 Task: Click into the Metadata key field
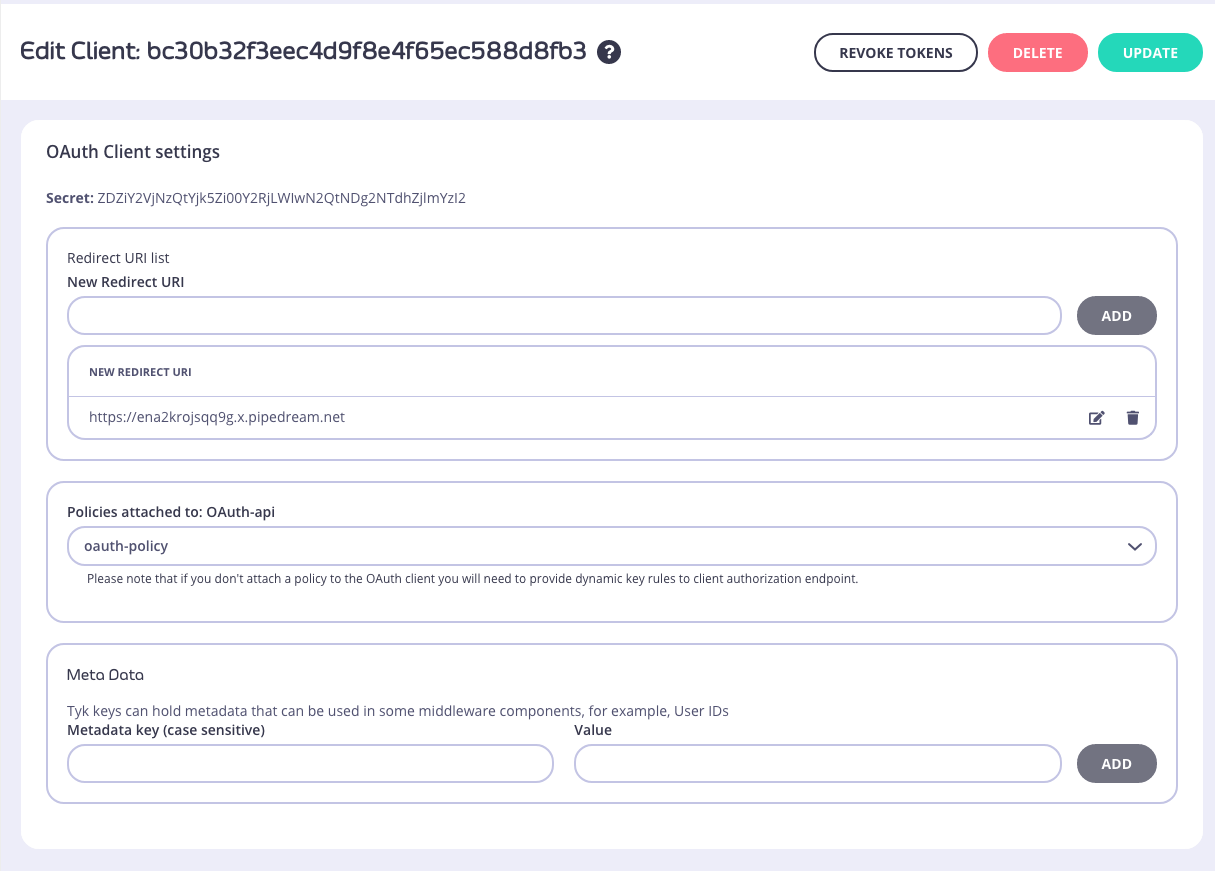point(310,764)
